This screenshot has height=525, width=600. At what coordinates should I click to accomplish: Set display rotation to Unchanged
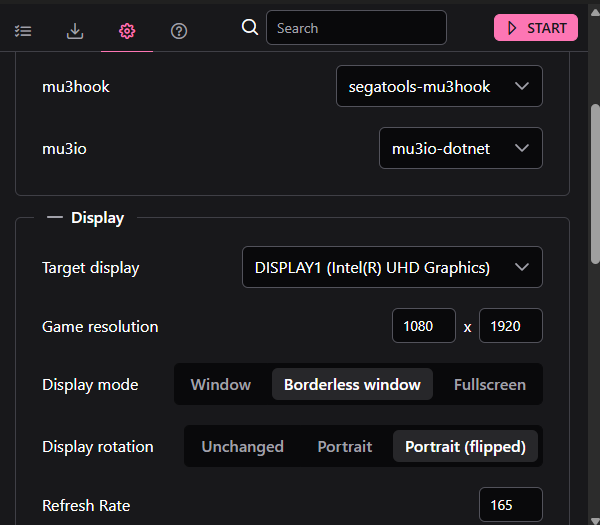tap(242, 446)
